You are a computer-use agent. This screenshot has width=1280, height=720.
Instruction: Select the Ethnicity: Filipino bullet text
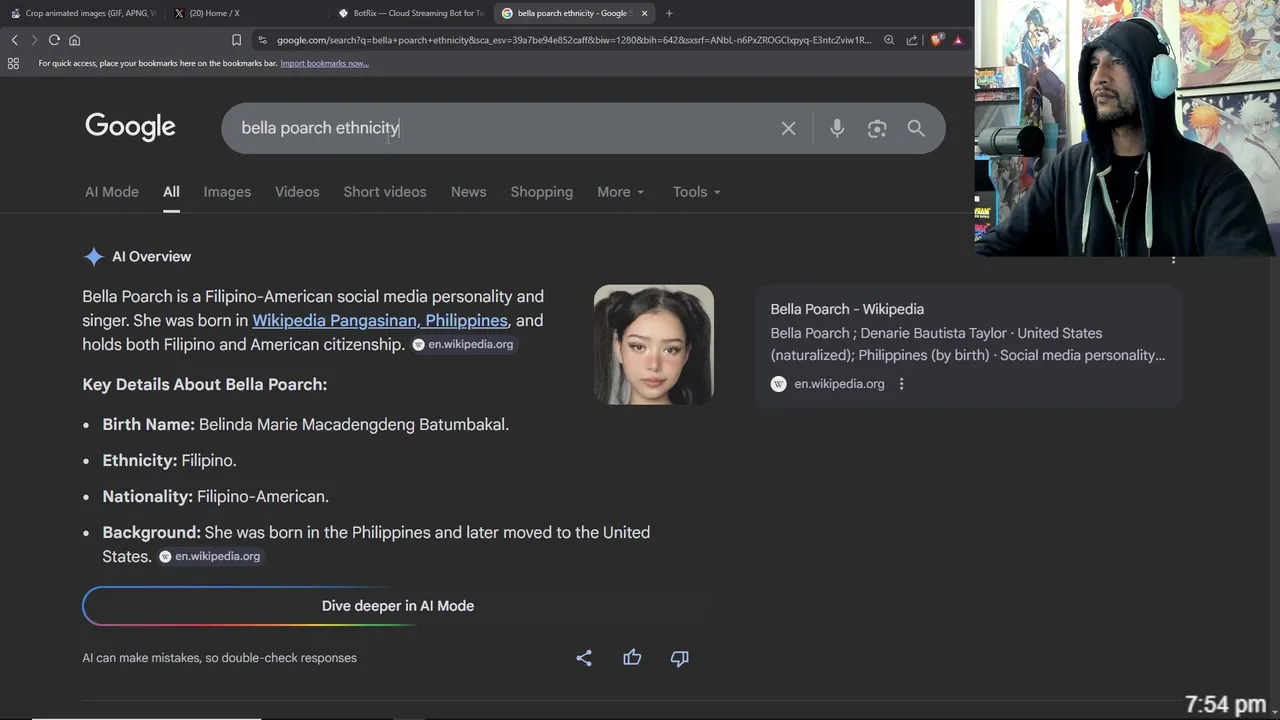point(169,460)
